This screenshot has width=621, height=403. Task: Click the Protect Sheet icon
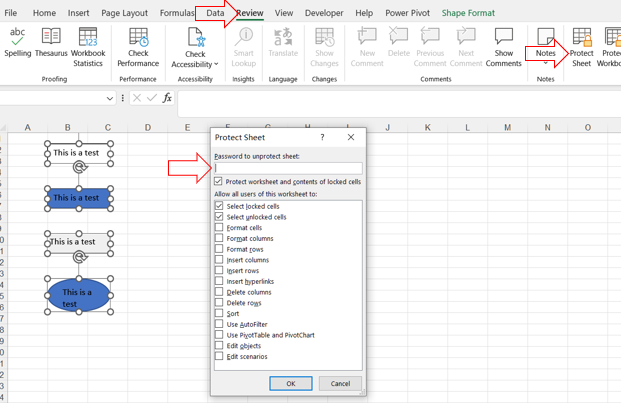[581, 46]
